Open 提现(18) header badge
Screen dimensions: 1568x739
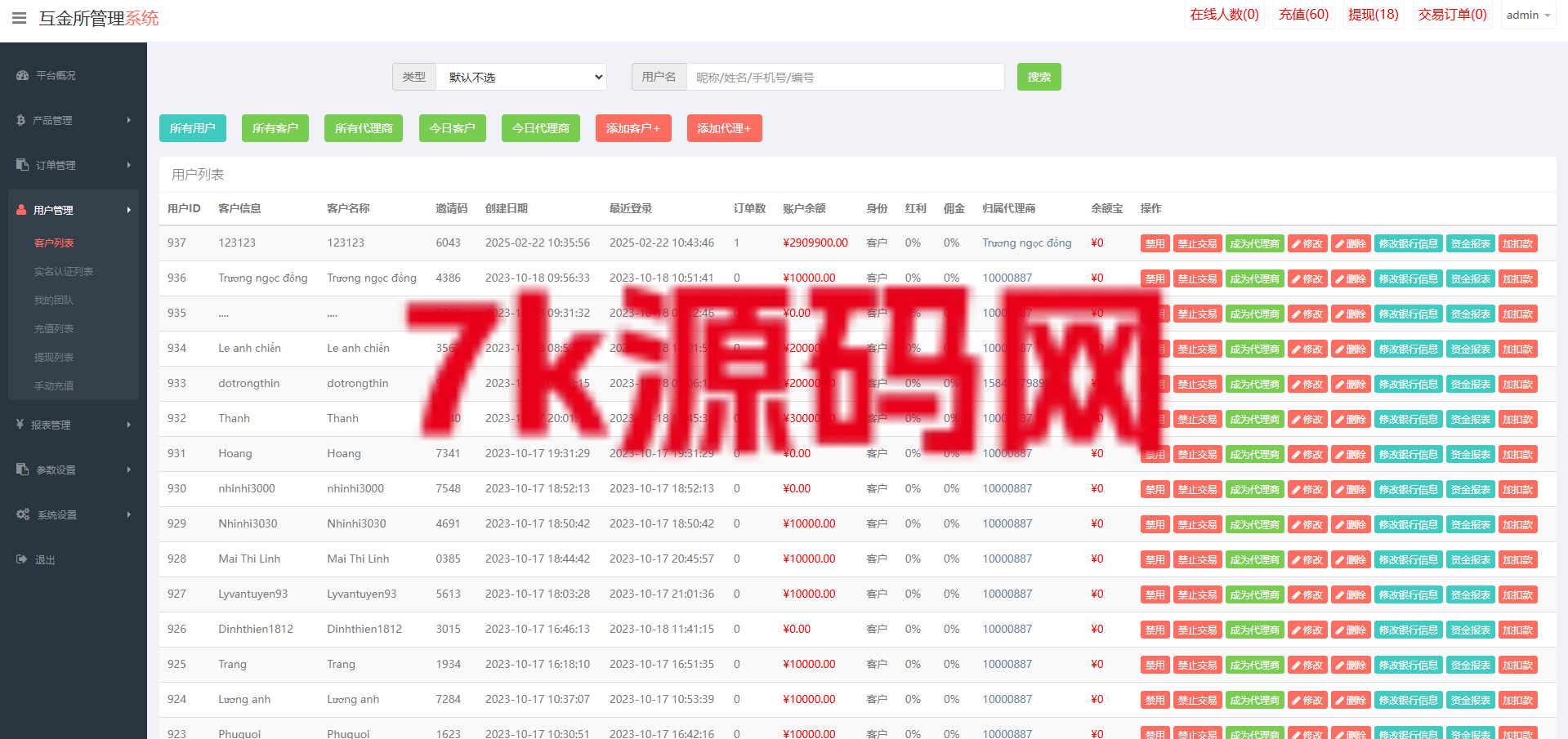(x=1374, y=15)
